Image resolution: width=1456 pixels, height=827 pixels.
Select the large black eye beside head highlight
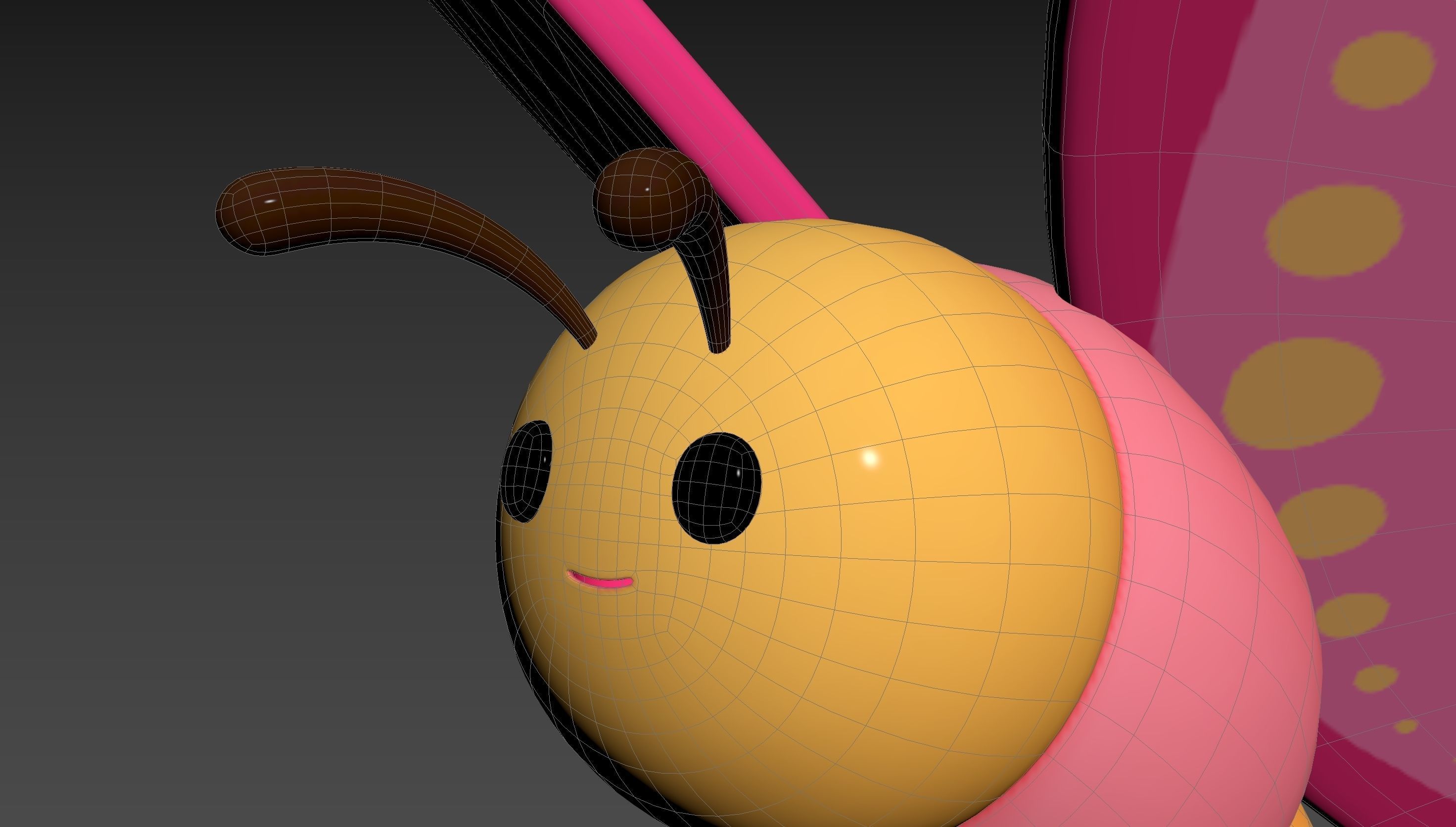tap(716, 488)
